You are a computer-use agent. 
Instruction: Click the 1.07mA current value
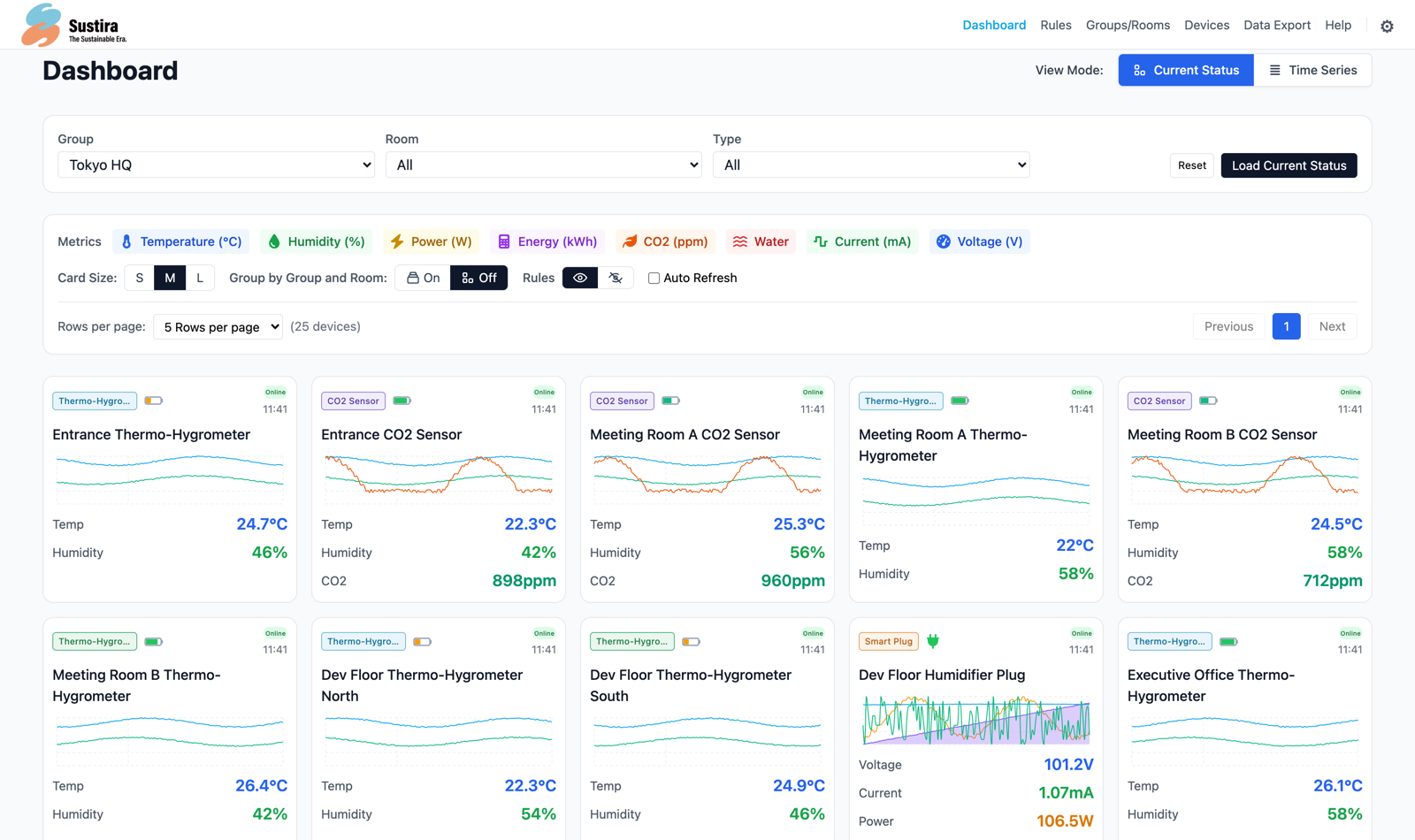[x=1066, y=793]
